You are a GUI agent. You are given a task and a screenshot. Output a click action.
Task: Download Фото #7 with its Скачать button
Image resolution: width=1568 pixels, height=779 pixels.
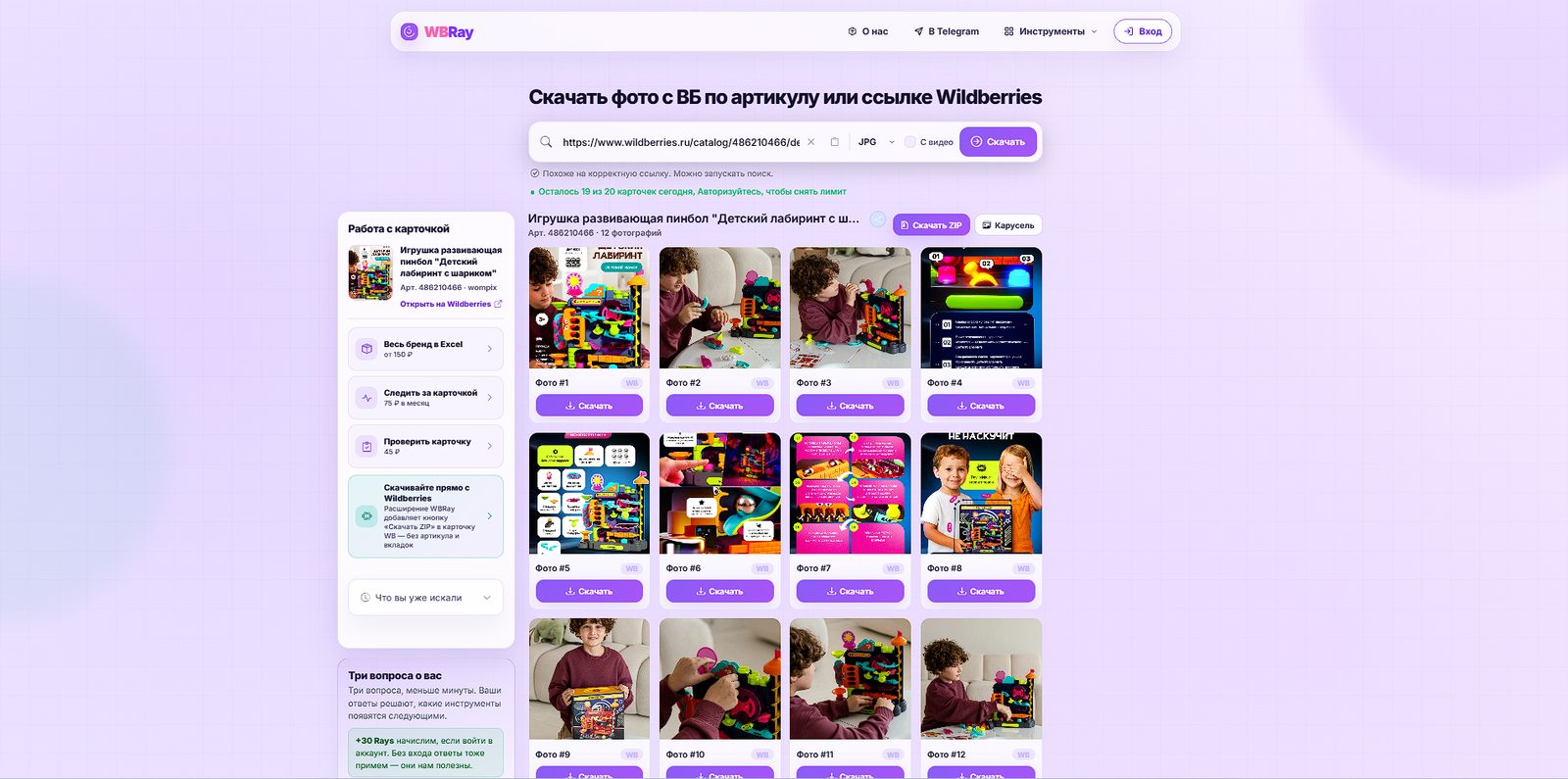tap(851, 591)
